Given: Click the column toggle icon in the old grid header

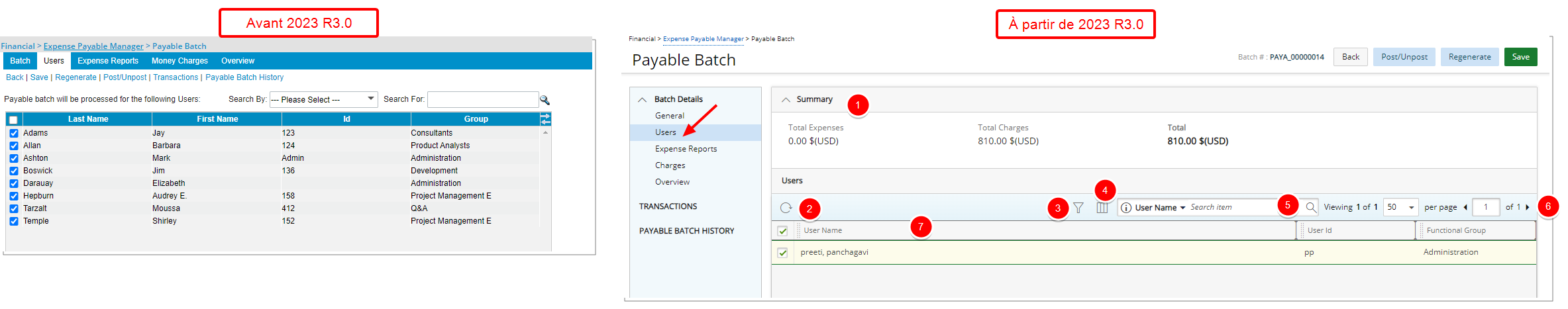Looking at the screenshot, I should [545, 119].
